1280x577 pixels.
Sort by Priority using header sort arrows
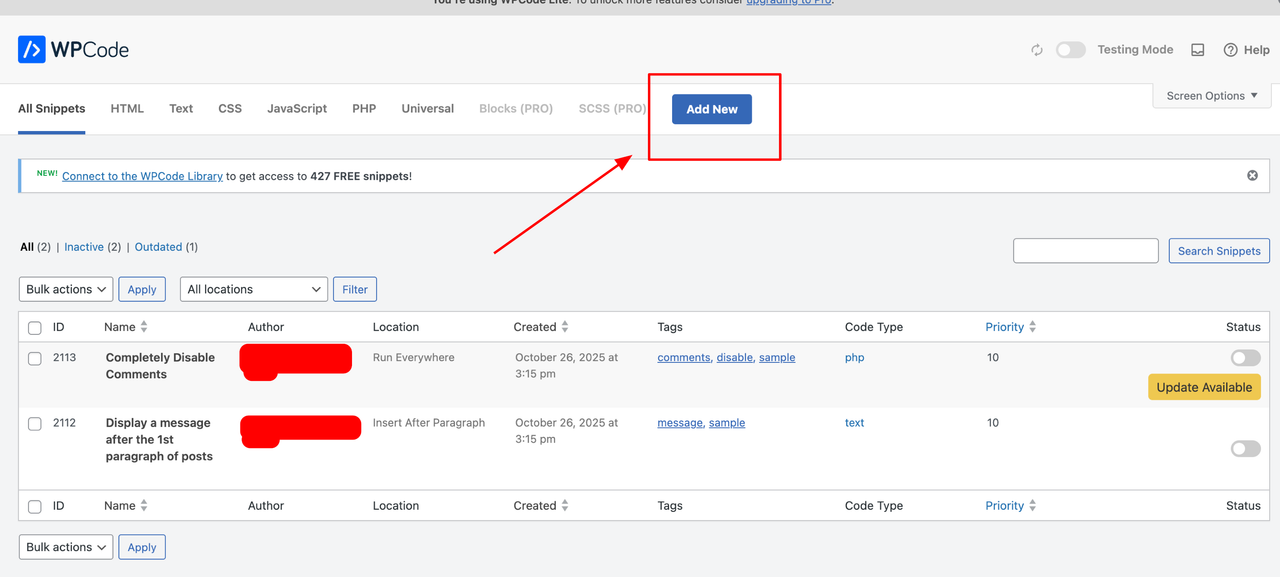pyautogui.click(x=1033, y=327)
